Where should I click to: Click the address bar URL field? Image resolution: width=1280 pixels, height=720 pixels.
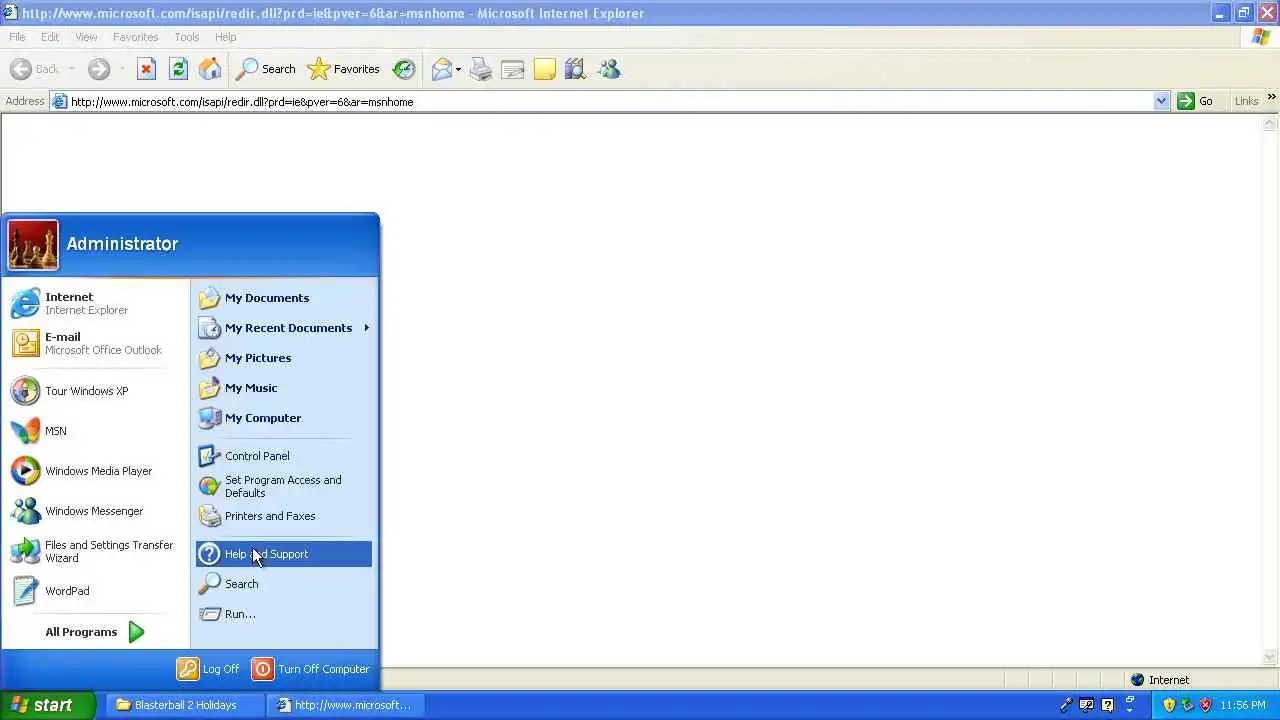point(610,101)
